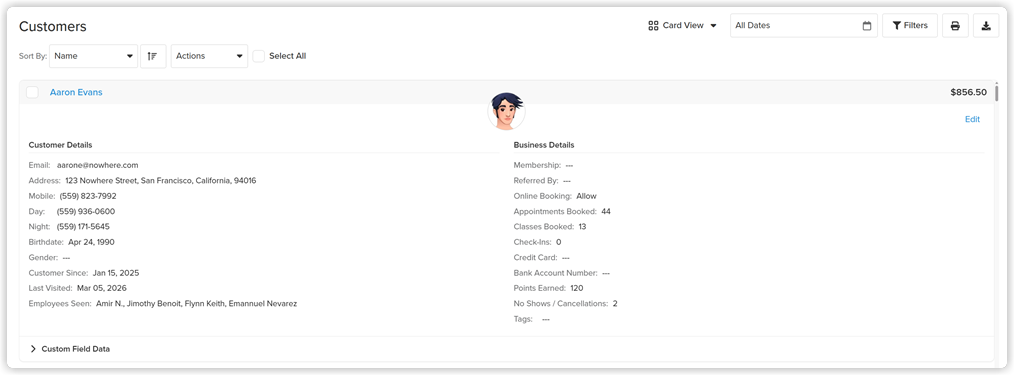Click the print icon button
This screenshot has height=376, width=1015.
click(x=955, y=26)
